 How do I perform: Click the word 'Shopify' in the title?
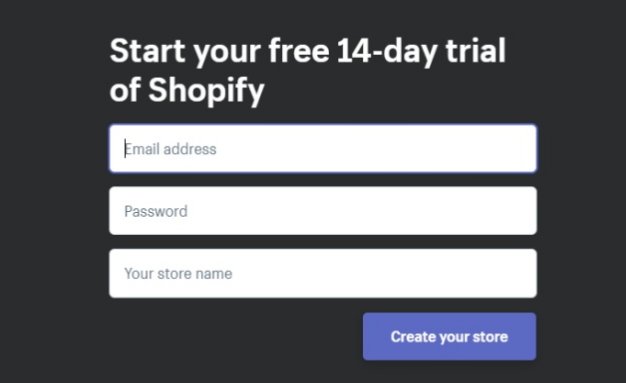pos(206,90)
